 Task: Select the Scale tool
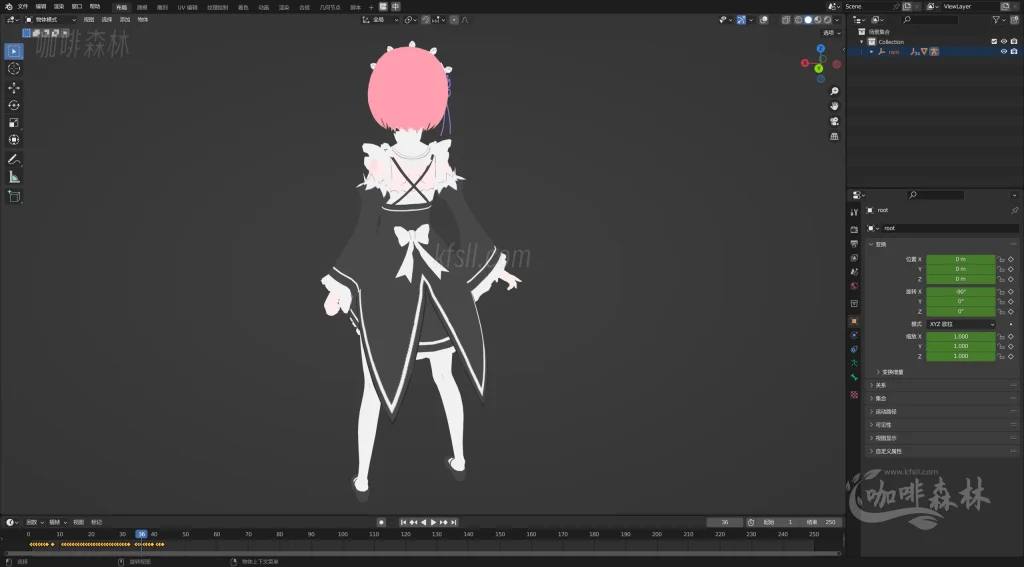(x=14, y=123)
